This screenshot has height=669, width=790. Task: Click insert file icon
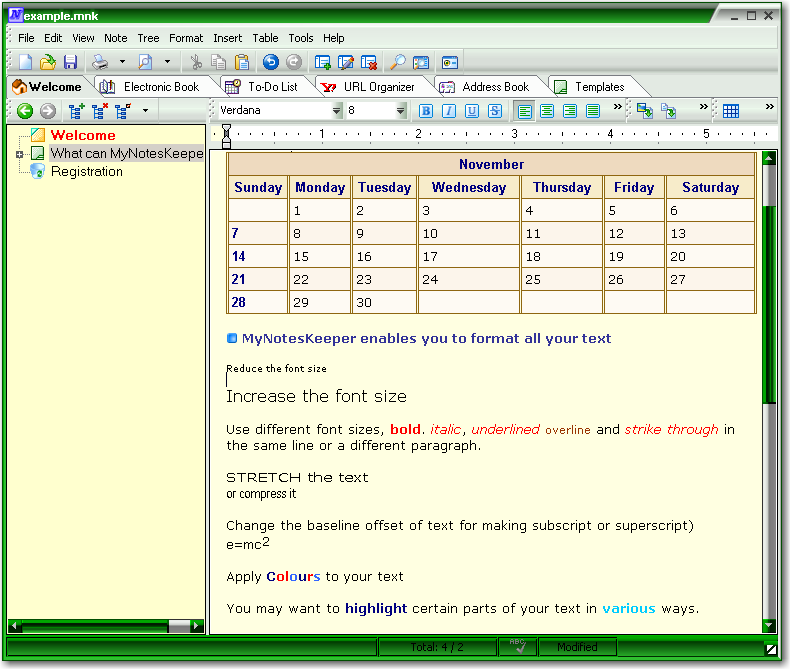click(669, 111)
